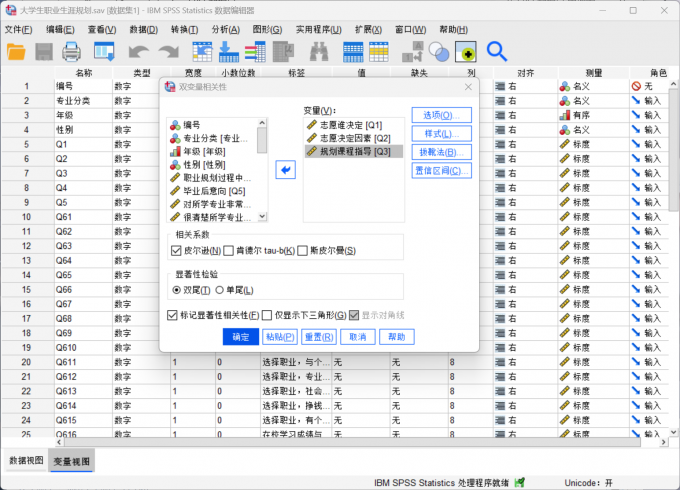This screenshot has width=680, height=490.
Task: Uncheck the 皮尔逊 correlation checkbox
Action: coord(176,250)
